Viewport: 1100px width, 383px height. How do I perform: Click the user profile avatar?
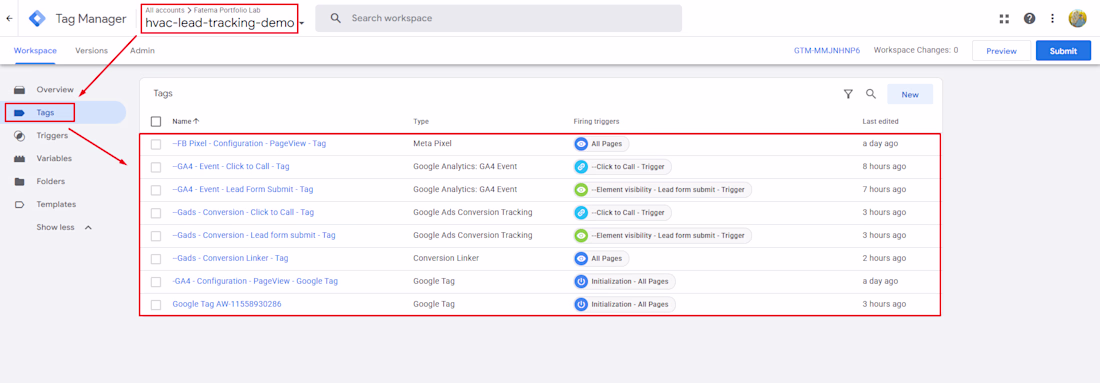click(1078, 19)
